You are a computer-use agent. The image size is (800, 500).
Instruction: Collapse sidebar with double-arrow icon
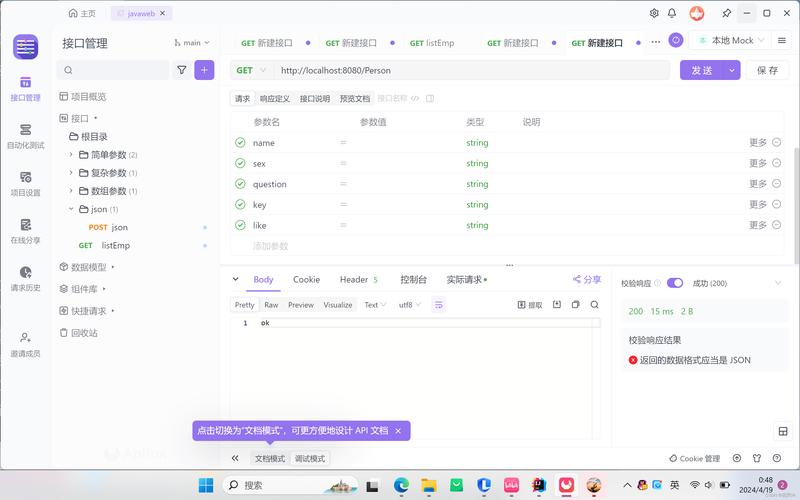(235, 458)
